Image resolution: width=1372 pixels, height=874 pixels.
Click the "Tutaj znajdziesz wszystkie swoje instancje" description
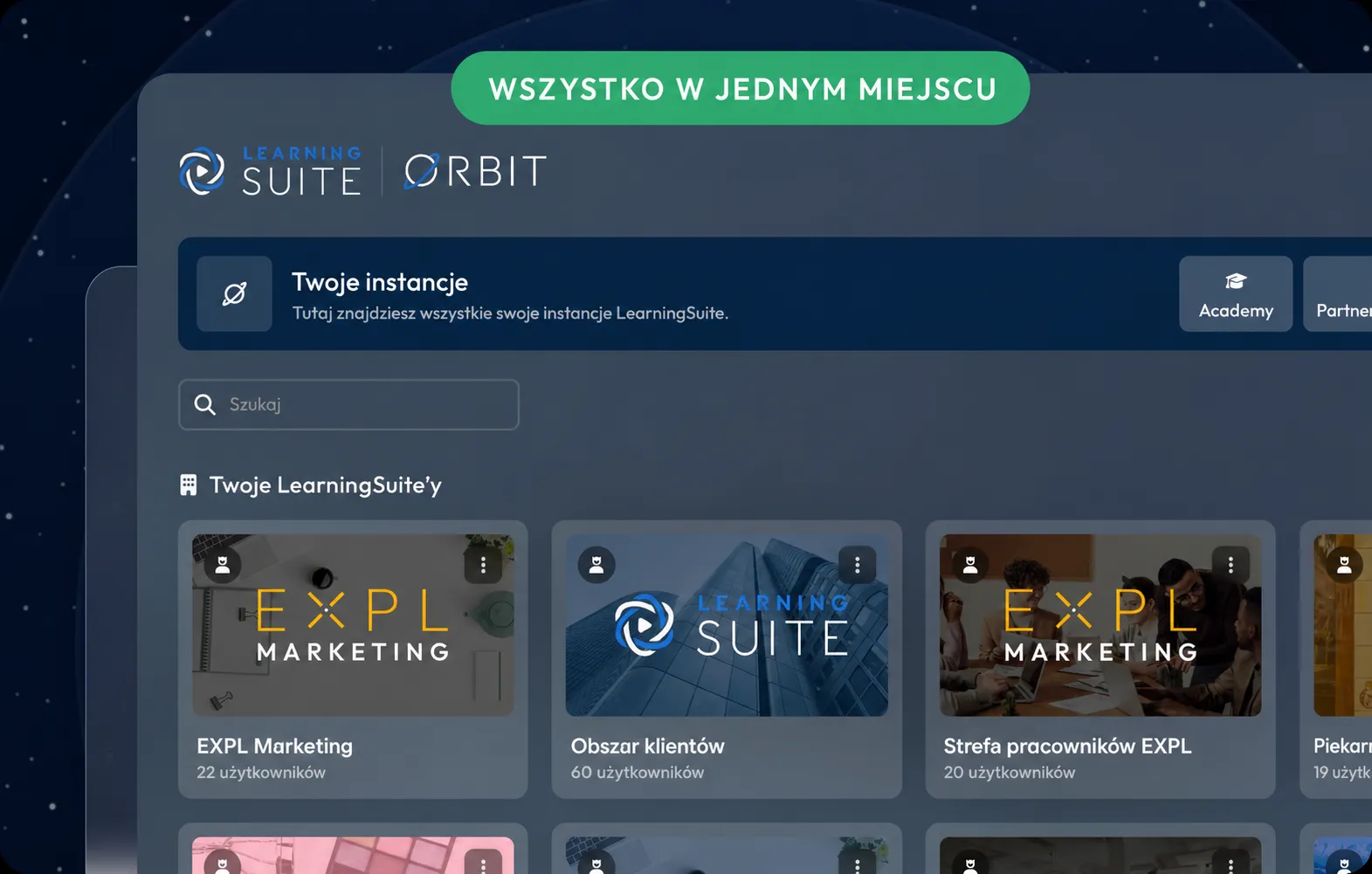tap(510, 313)
